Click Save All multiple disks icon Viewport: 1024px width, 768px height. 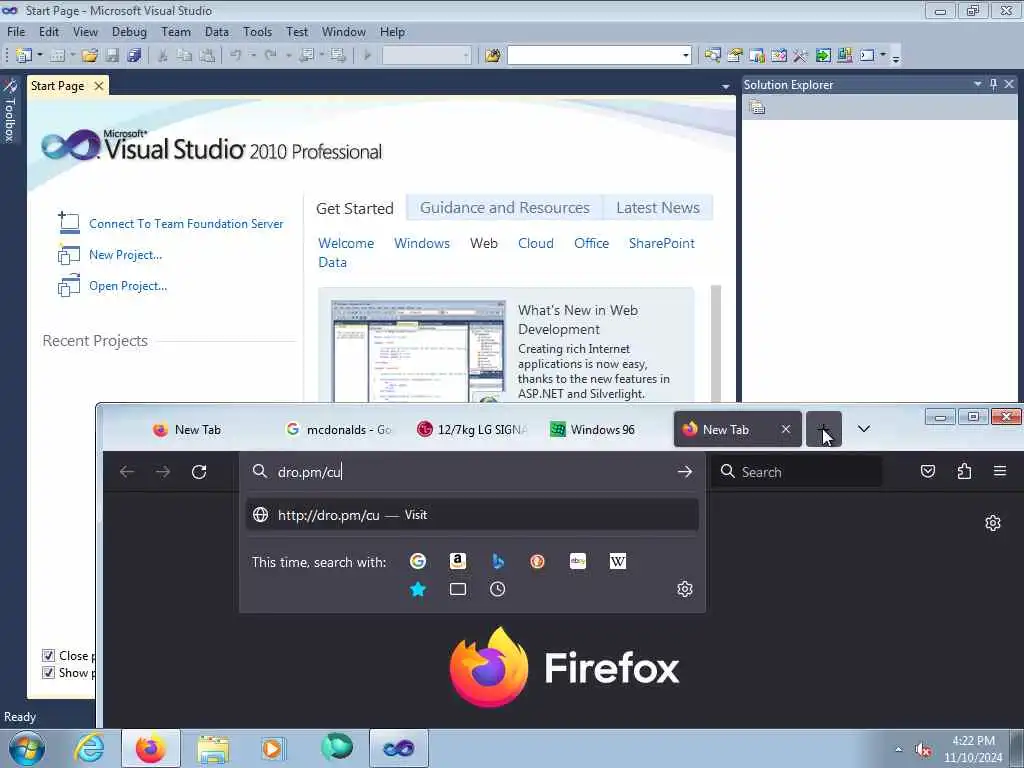click(x=135, y=56)
